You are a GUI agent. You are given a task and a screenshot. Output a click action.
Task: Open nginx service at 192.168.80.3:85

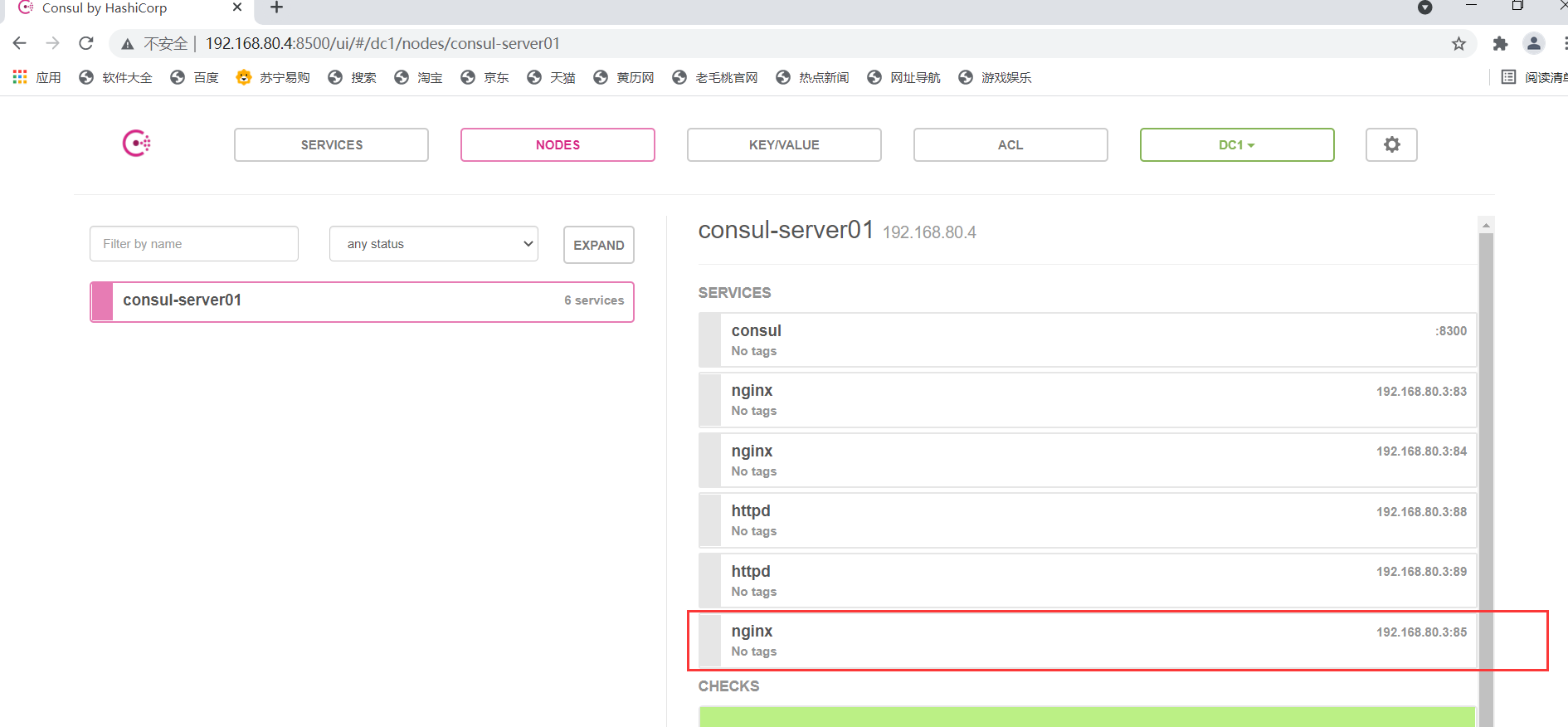tap(1088, 641)
